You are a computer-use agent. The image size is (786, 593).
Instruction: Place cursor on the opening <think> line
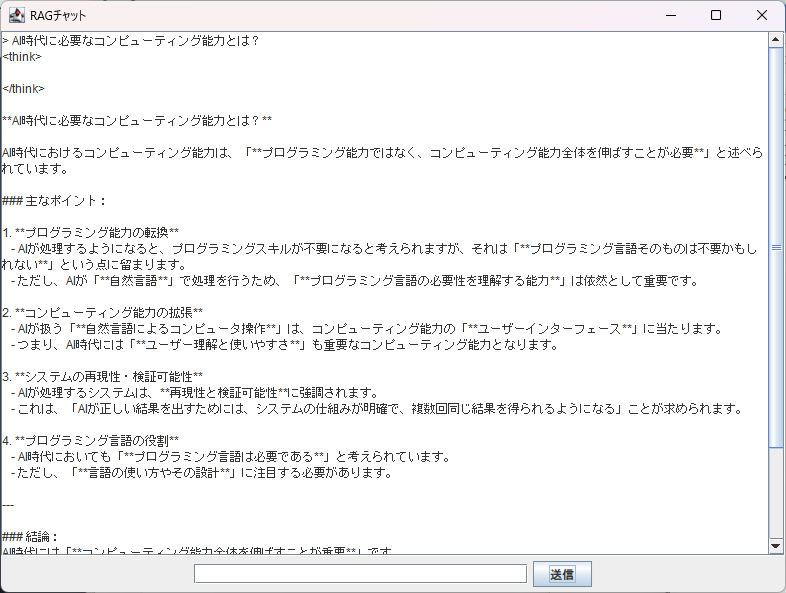[x=22, y=56]
